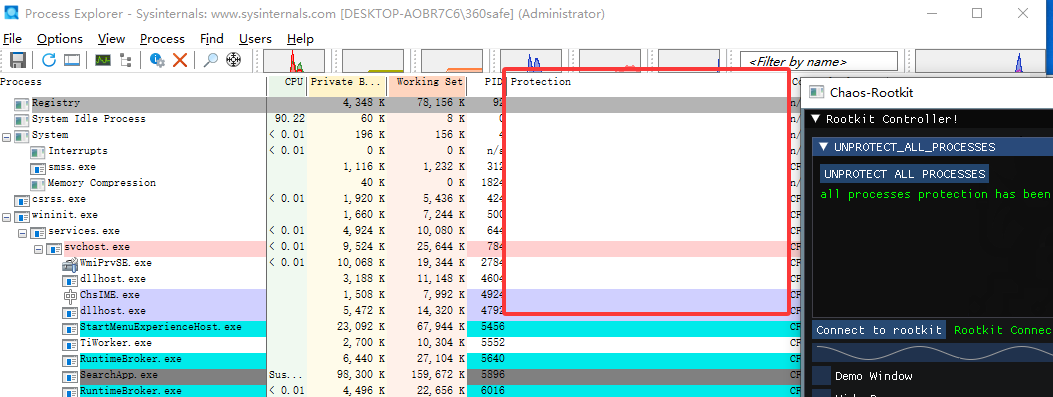Collapse the System process tree node
Image resolution: width=1053 pixels, height=397 pixels.
7,136
